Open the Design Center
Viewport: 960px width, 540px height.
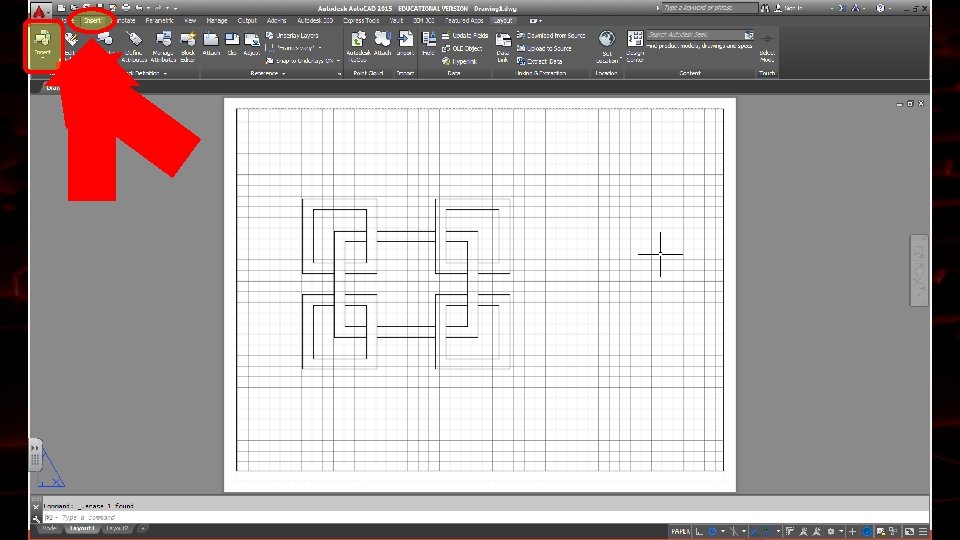pyautogui.click(x=635, y=47)
